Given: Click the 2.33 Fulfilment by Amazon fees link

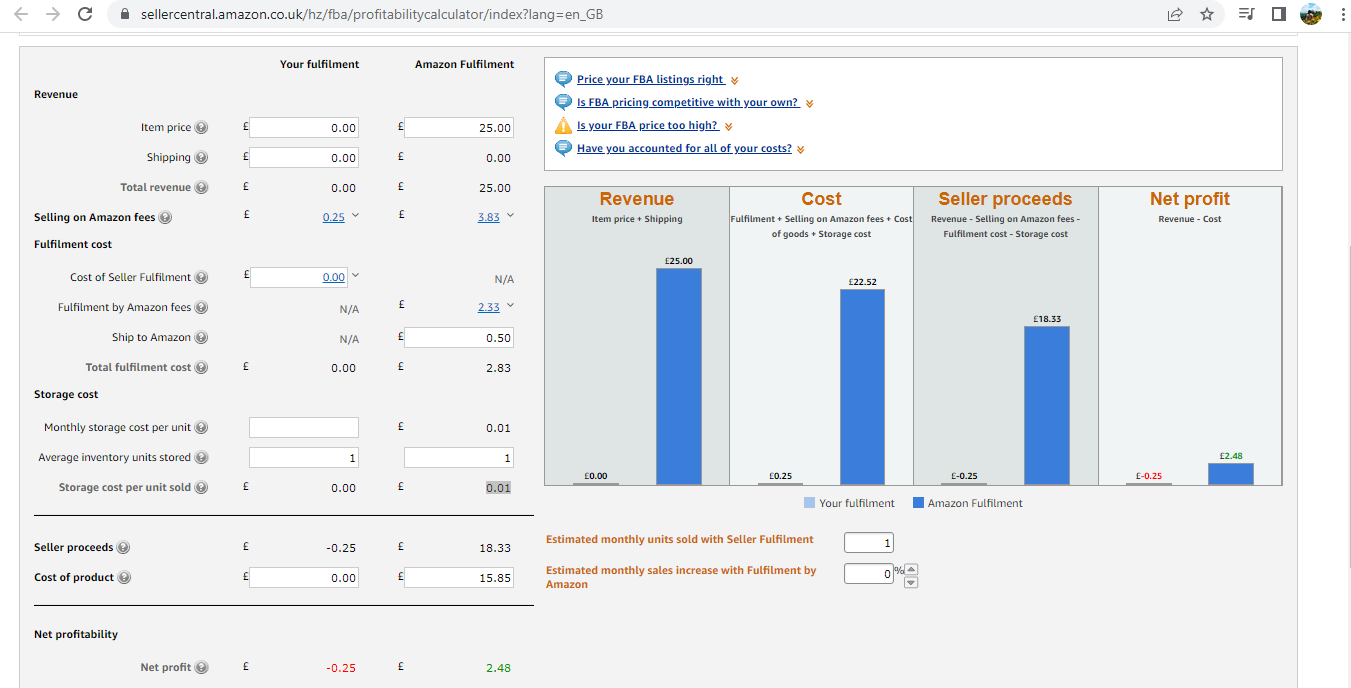Looking at the screenshot, I should tap(488, 307).
